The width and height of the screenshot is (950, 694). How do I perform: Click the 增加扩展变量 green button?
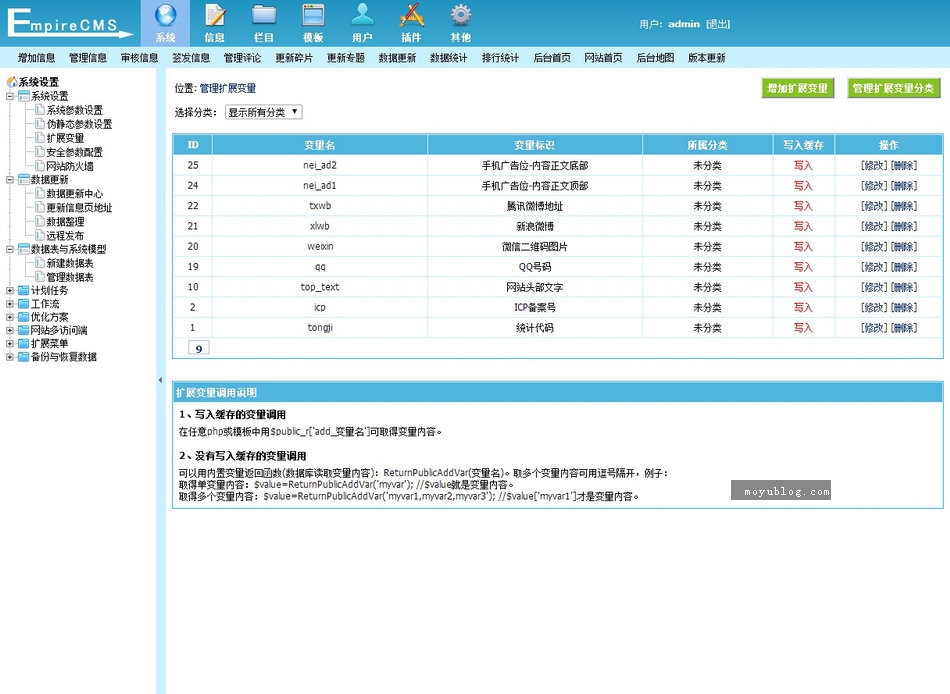(x=798, y=88)
